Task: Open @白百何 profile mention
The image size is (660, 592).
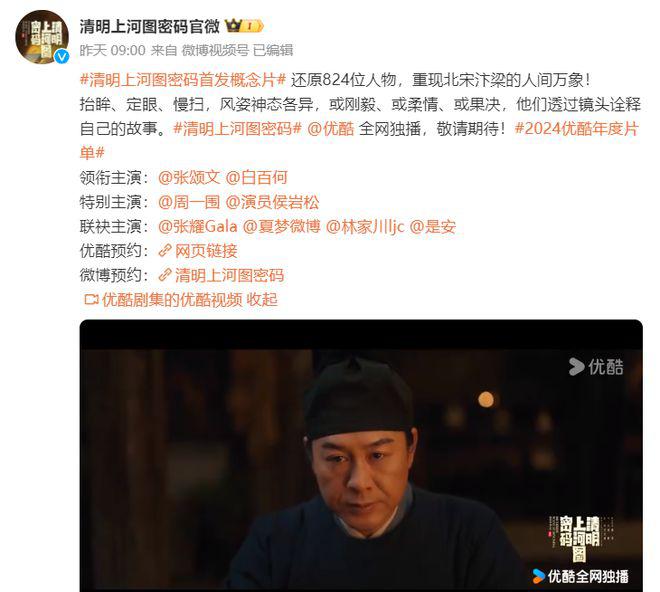Action: pos(257,178)
